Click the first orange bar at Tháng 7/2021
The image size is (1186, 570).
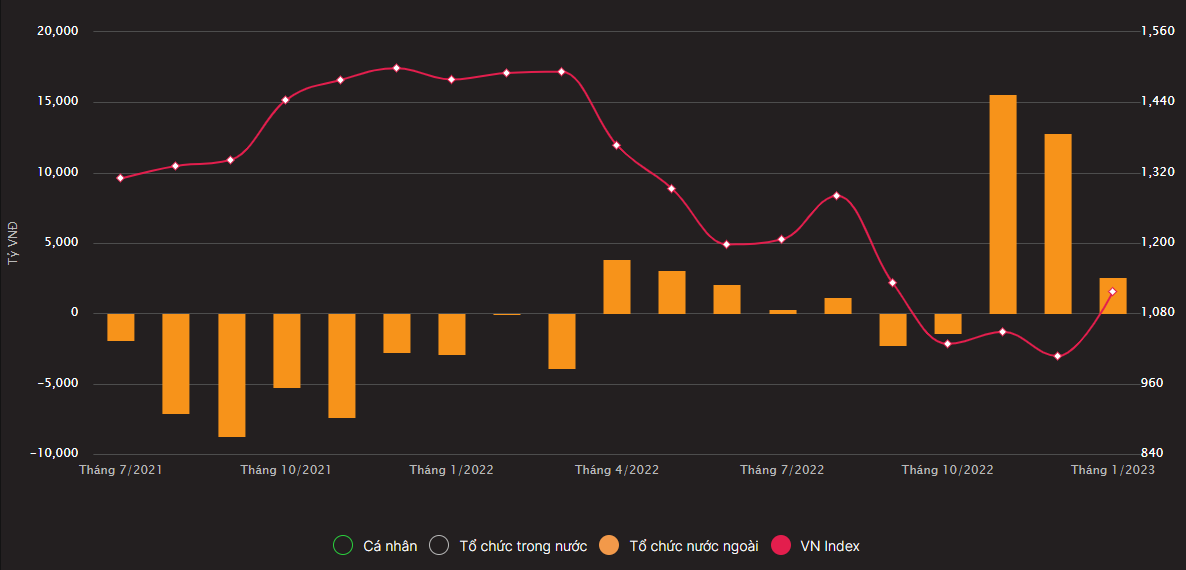point(121,327)
